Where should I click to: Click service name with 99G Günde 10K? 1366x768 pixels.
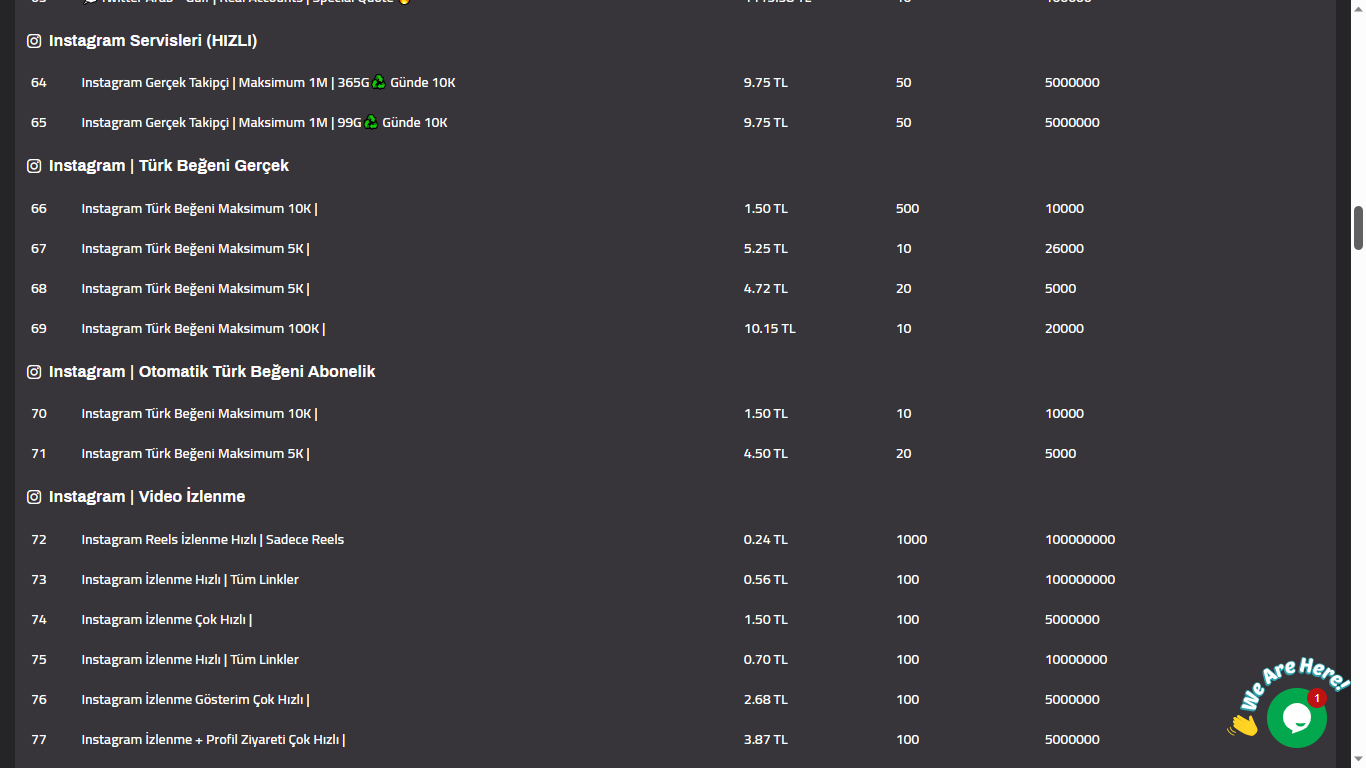[264, 123]
